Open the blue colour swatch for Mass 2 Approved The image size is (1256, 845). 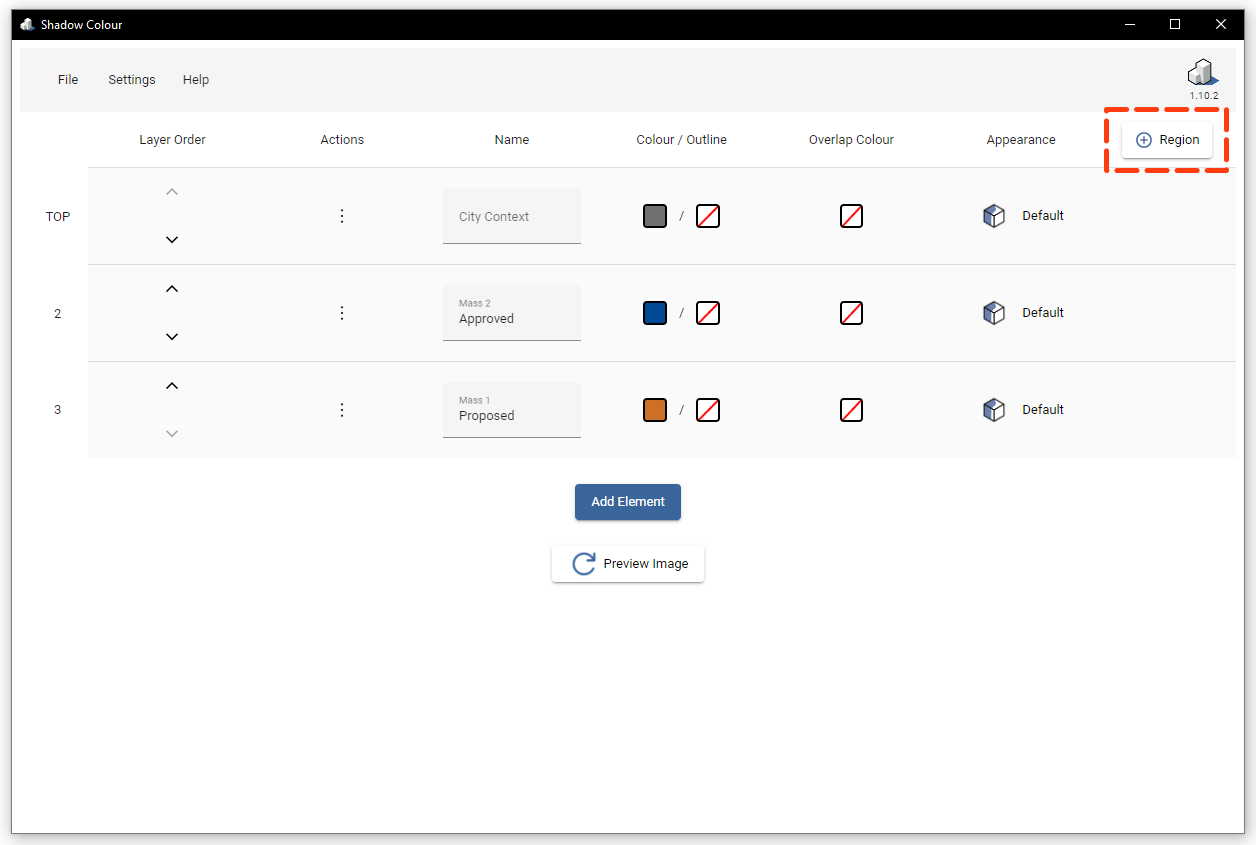tap(654, 312)
